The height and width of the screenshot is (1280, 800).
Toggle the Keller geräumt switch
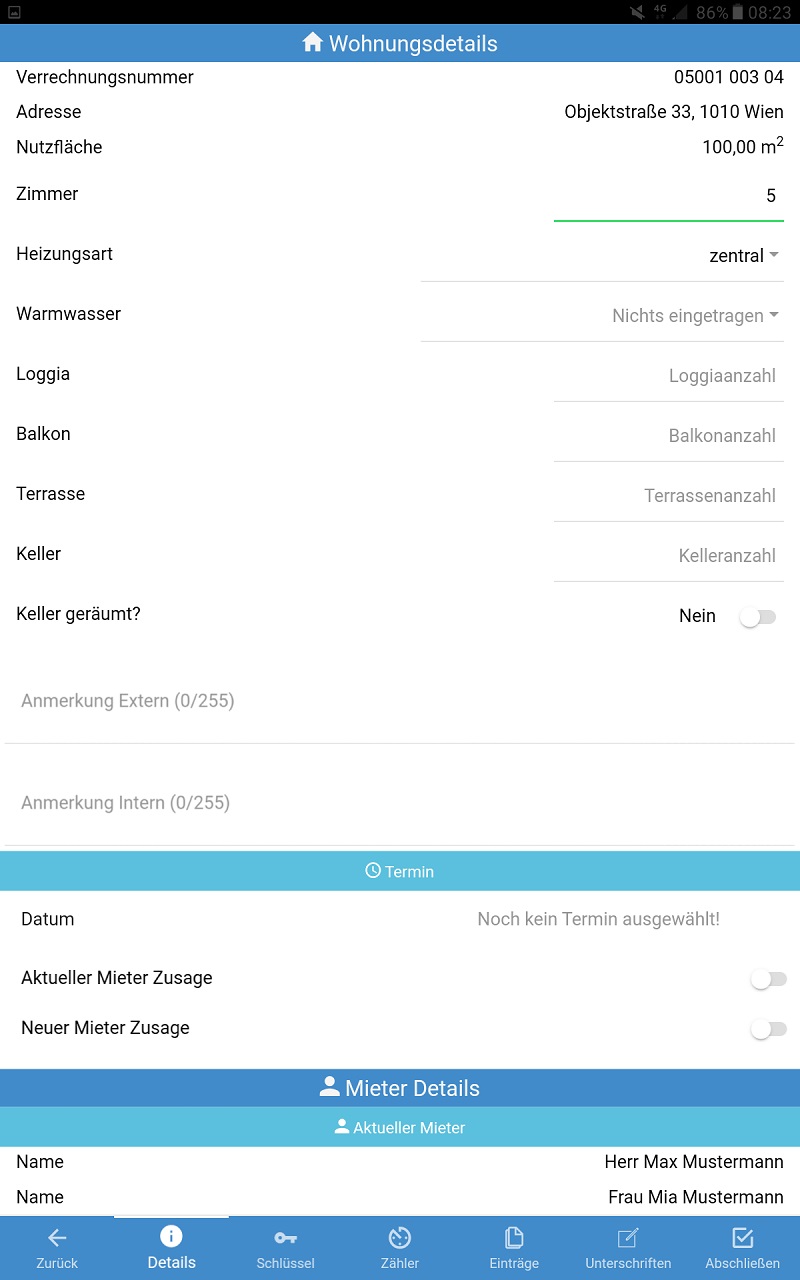[757, 617]
